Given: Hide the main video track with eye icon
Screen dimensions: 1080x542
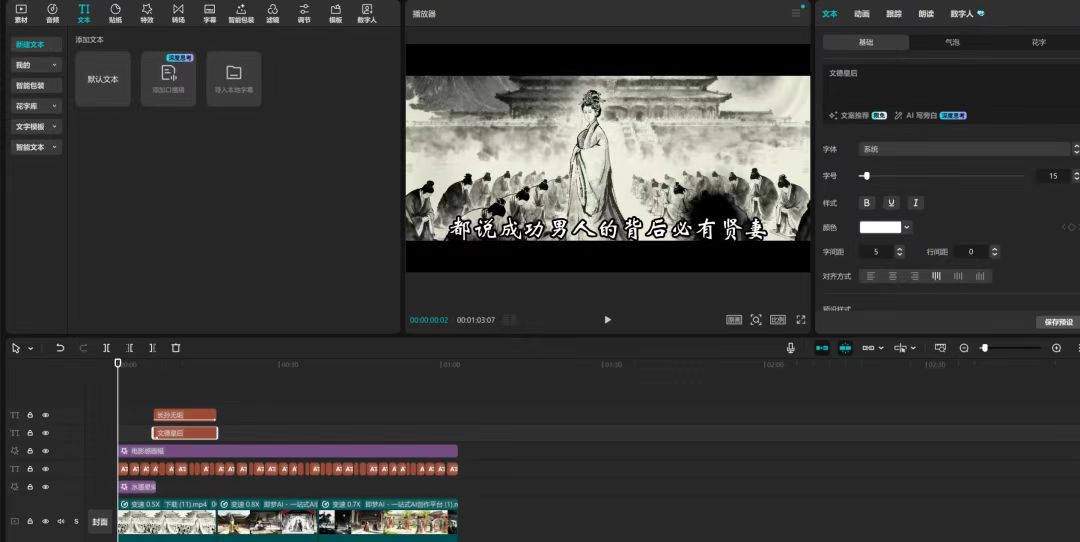Looking at the screenshot, I should pyautogui.click(x=45, y=521).
